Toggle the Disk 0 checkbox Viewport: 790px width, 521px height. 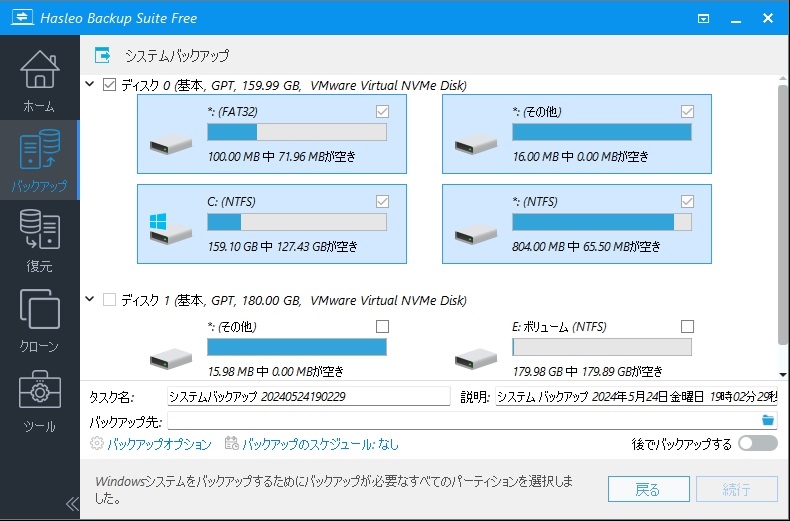pos(109,85)
